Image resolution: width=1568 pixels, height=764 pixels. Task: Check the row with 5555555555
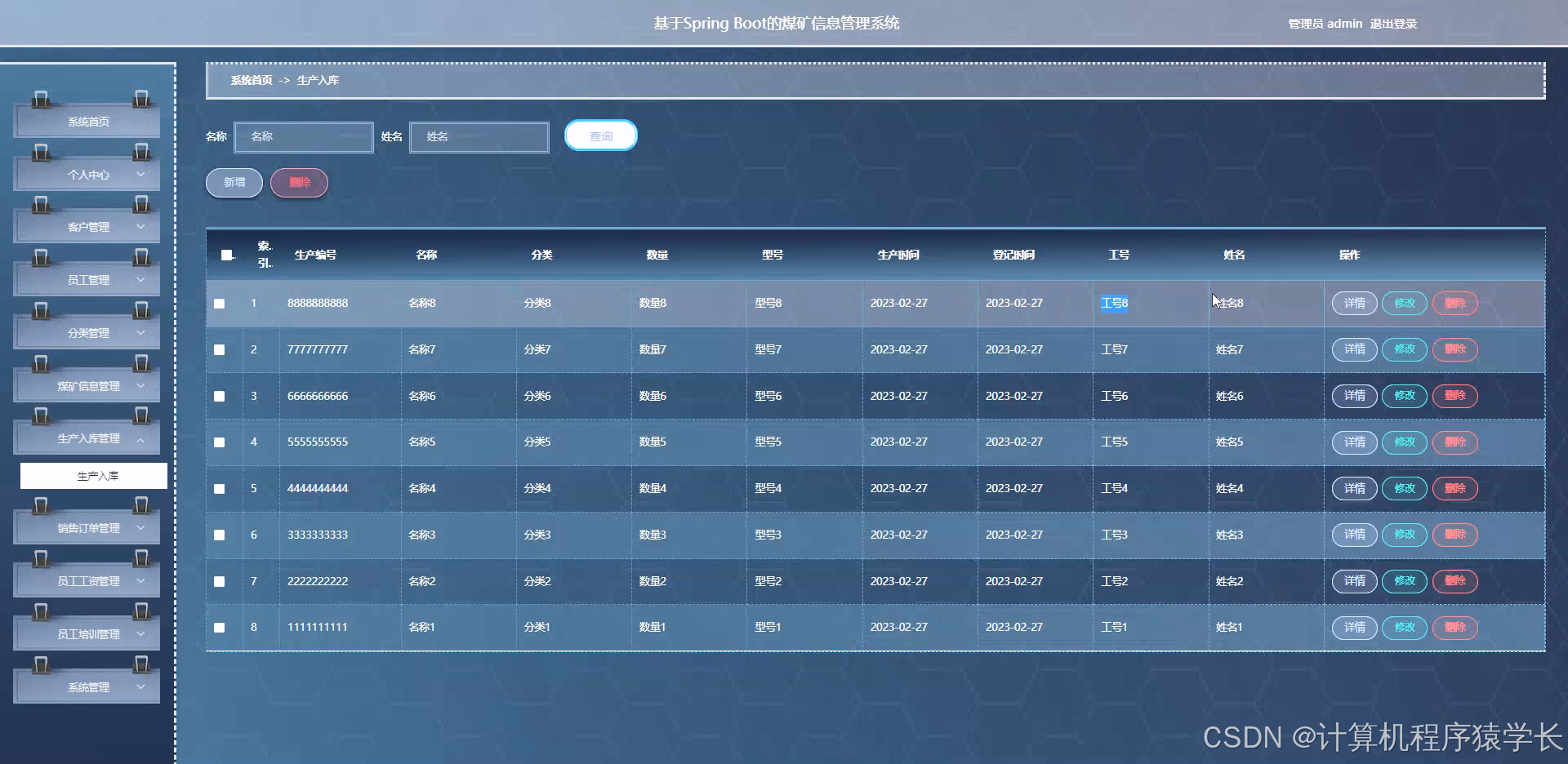(219, 442)
